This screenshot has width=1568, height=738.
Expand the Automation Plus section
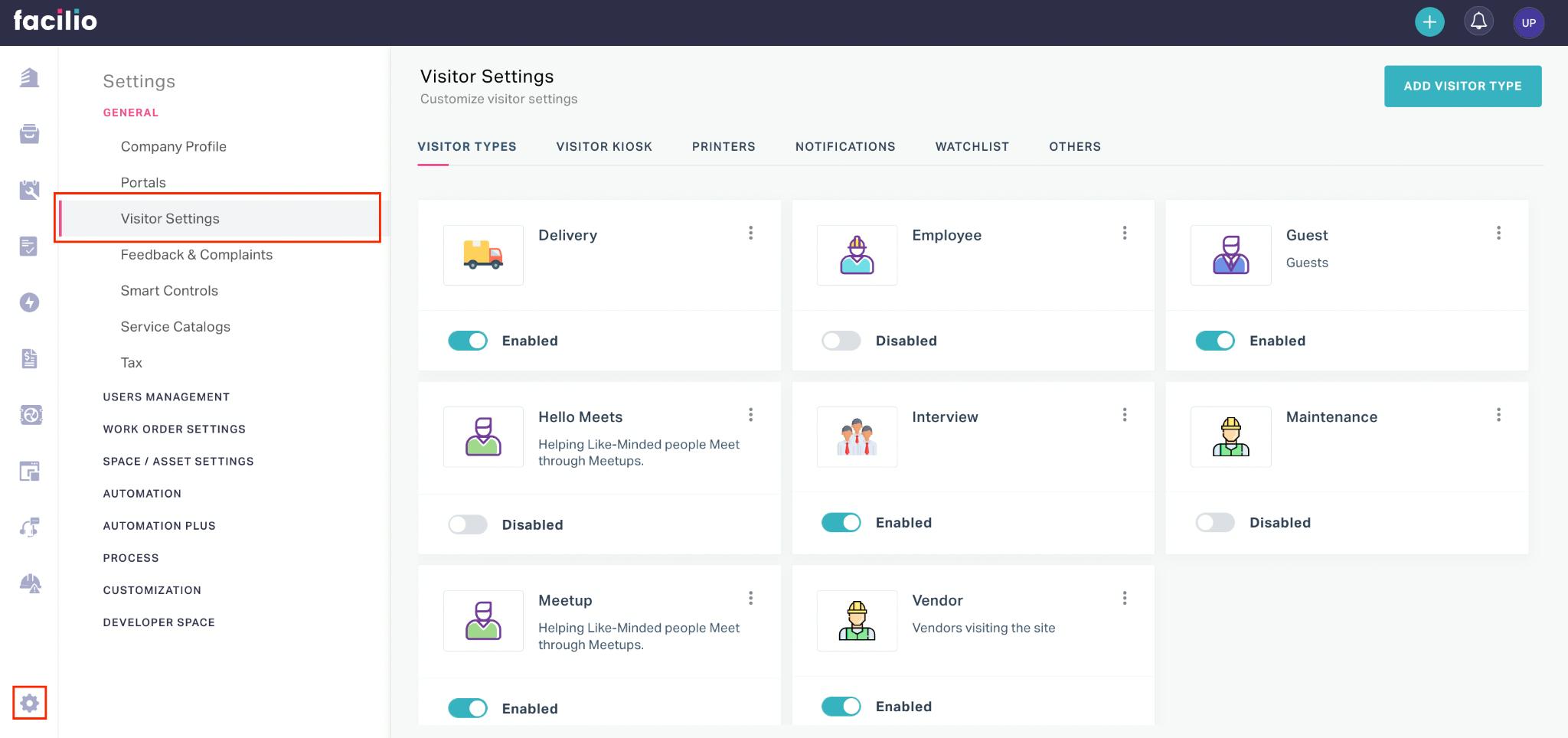click(159, 525)
